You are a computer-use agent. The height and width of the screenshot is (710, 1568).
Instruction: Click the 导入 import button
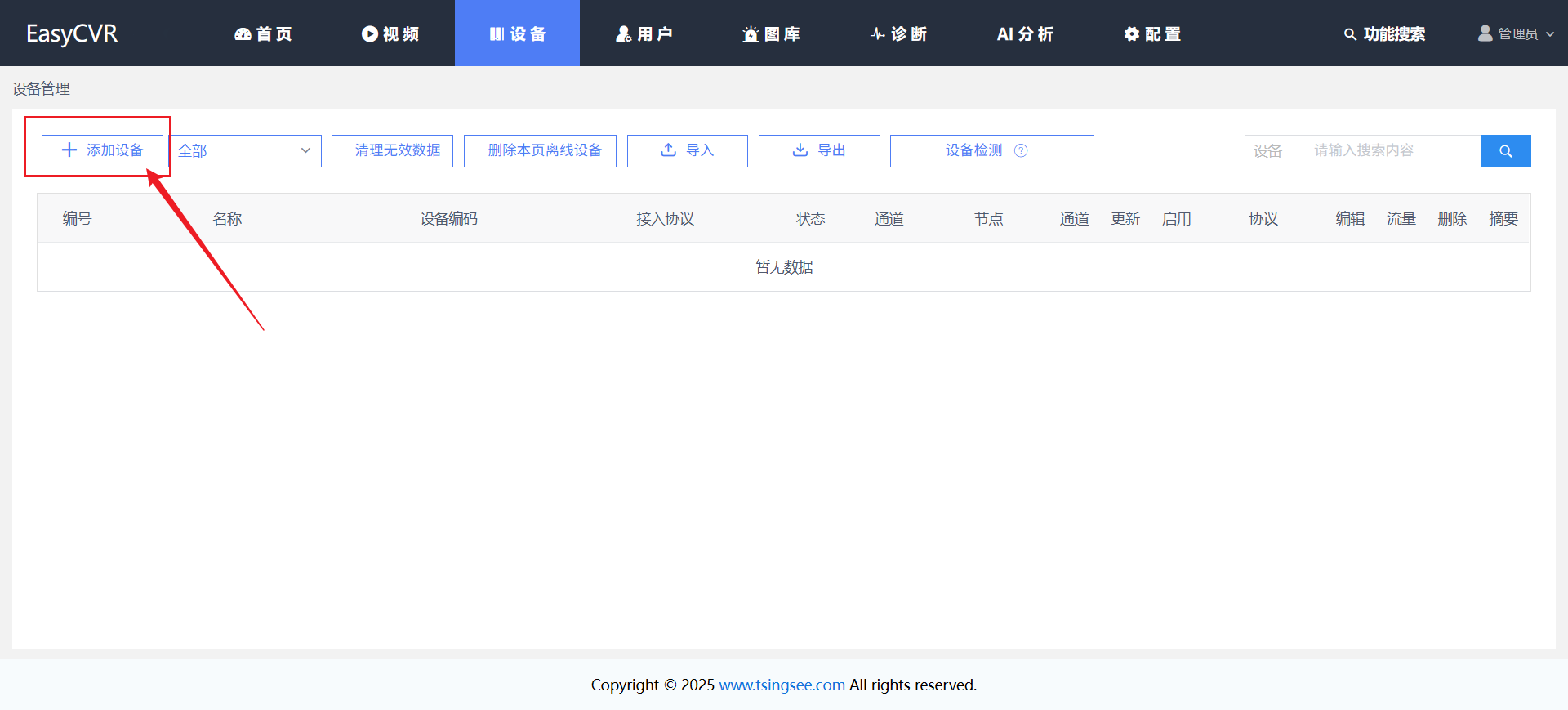pos(688,150)
